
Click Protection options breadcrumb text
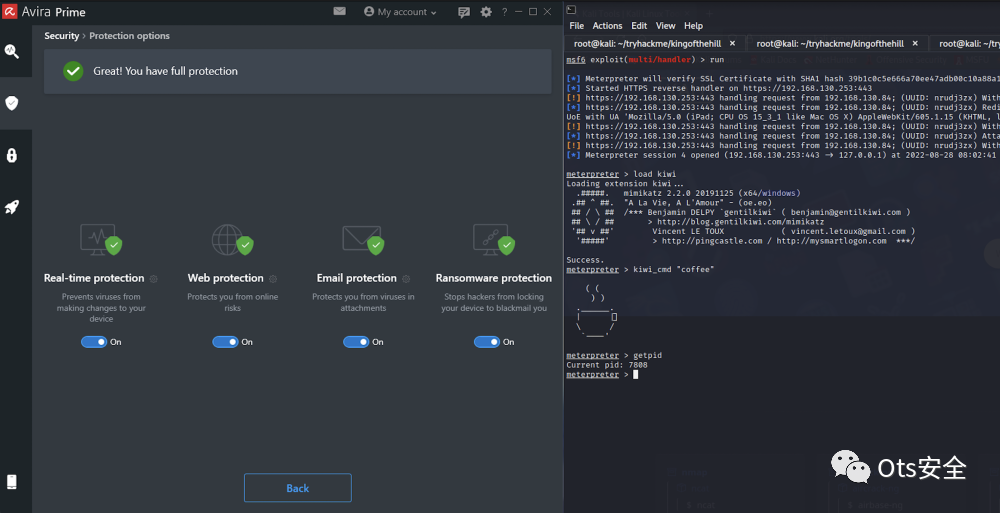(x=129, y=36)
